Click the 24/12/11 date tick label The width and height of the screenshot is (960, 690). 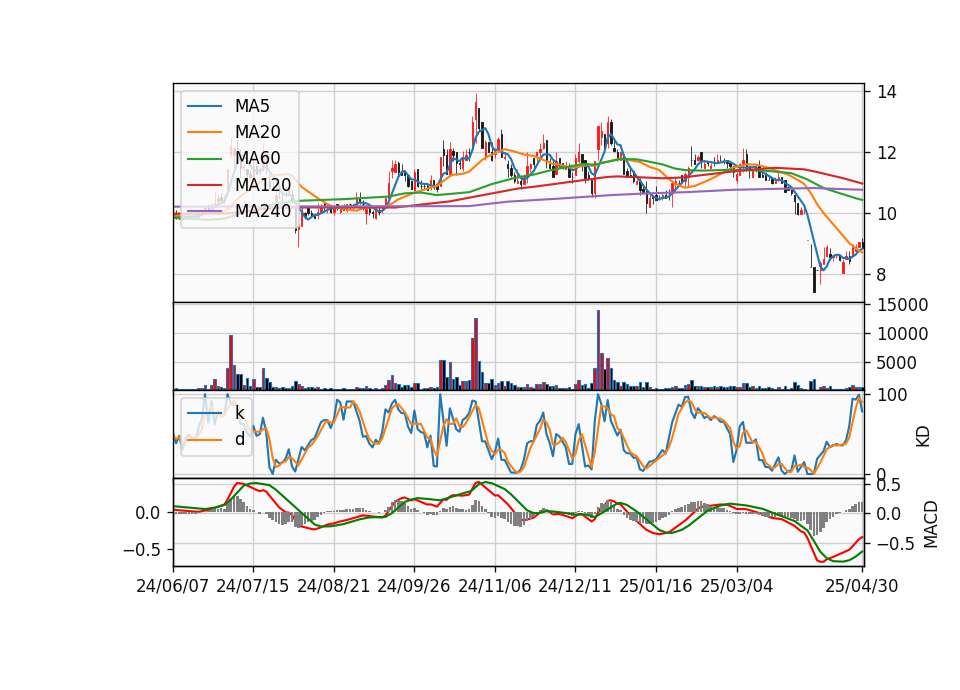pos(575,586)
